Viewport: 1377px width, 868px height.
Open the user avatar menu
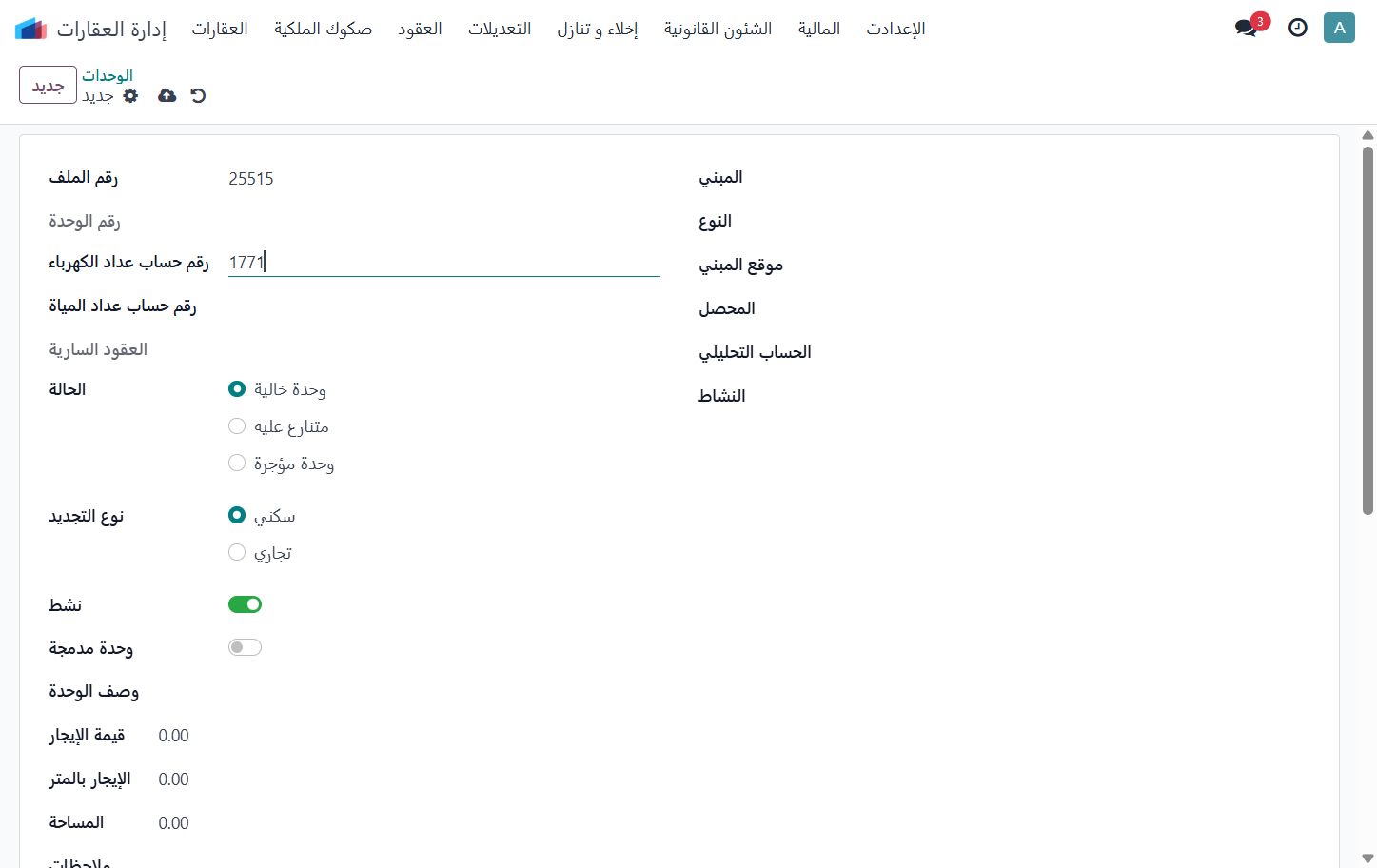[1339, 28]
